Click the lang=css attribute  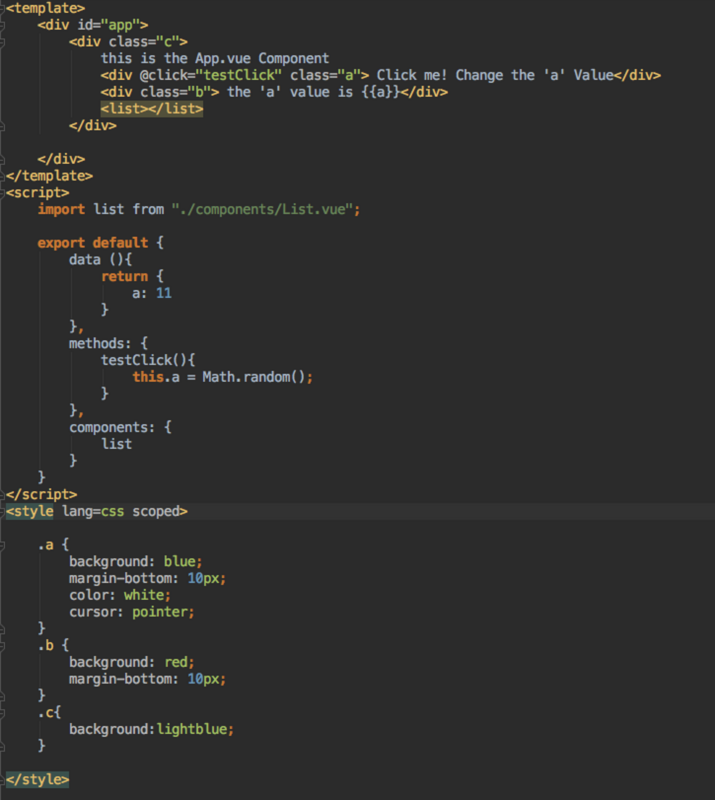(93, 511)
